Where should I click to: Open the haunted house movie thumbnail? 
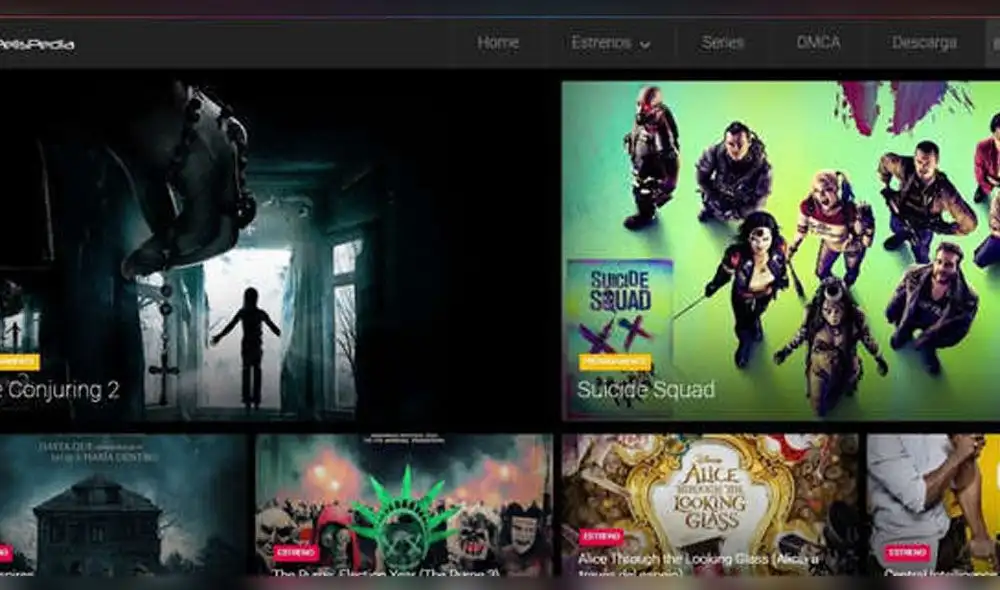[x=122, y=500]
